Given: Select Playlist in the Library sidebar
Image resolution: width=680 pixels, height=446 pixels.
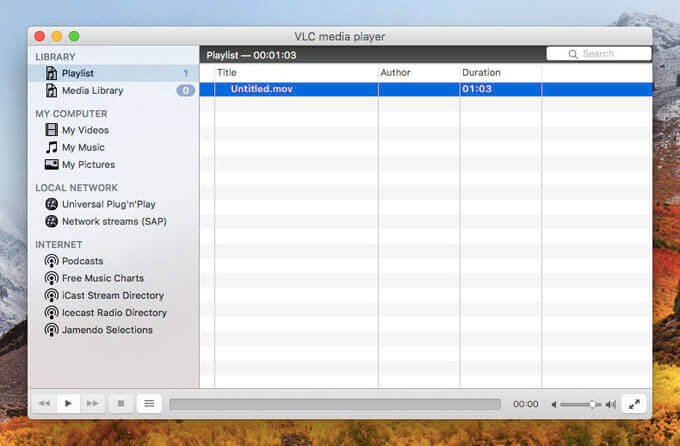Looking at the screenshot, I should (x=113, y=73).
